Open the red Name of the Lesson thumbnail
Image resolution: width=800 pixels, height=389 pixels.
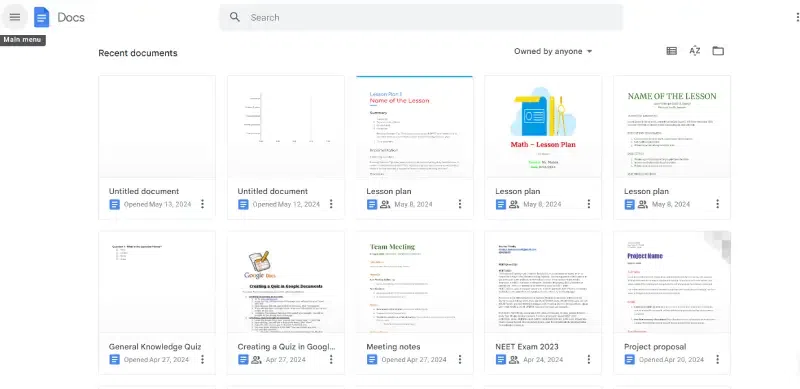pos(415,127)
